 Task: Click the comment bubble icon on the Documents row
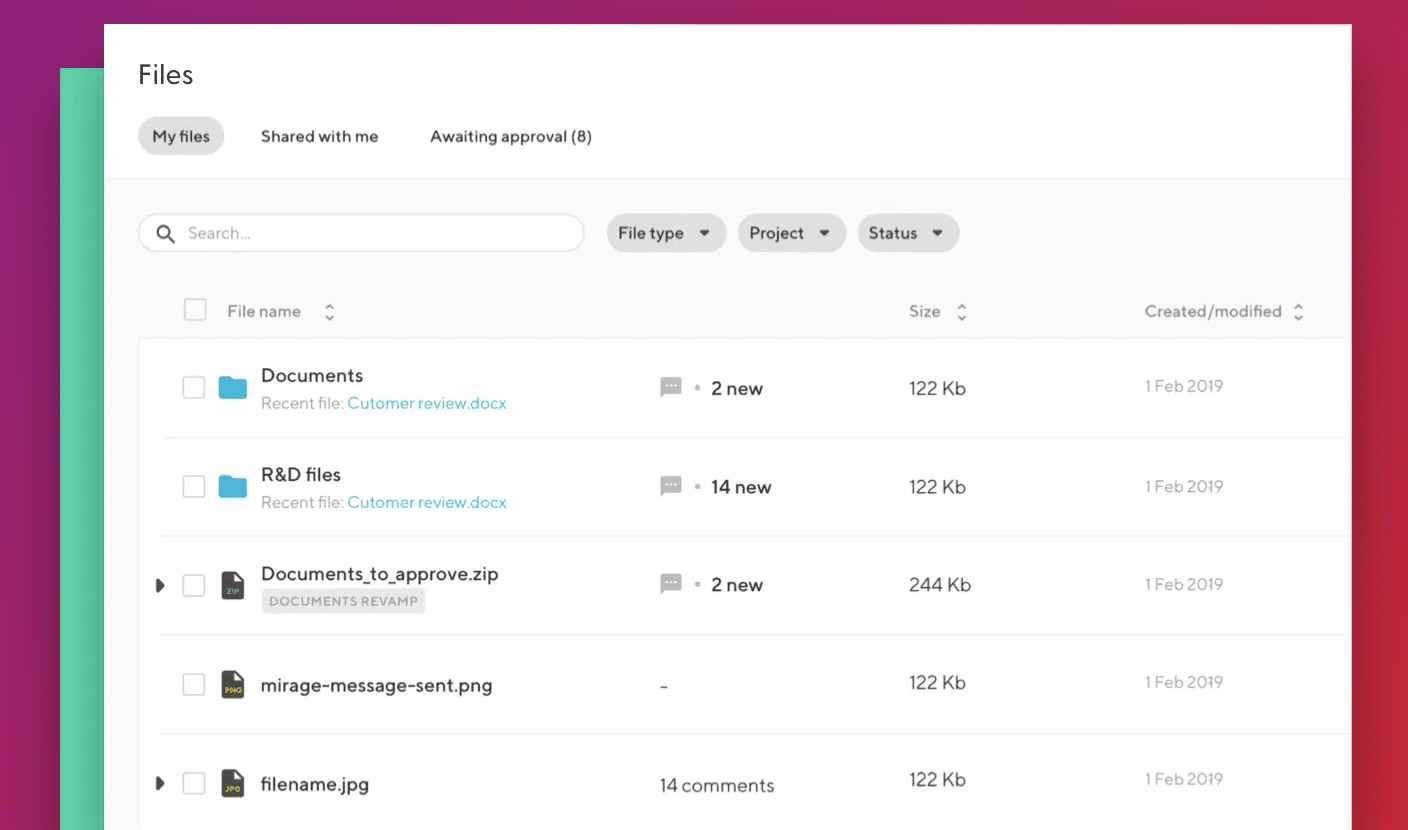point(671,387)
